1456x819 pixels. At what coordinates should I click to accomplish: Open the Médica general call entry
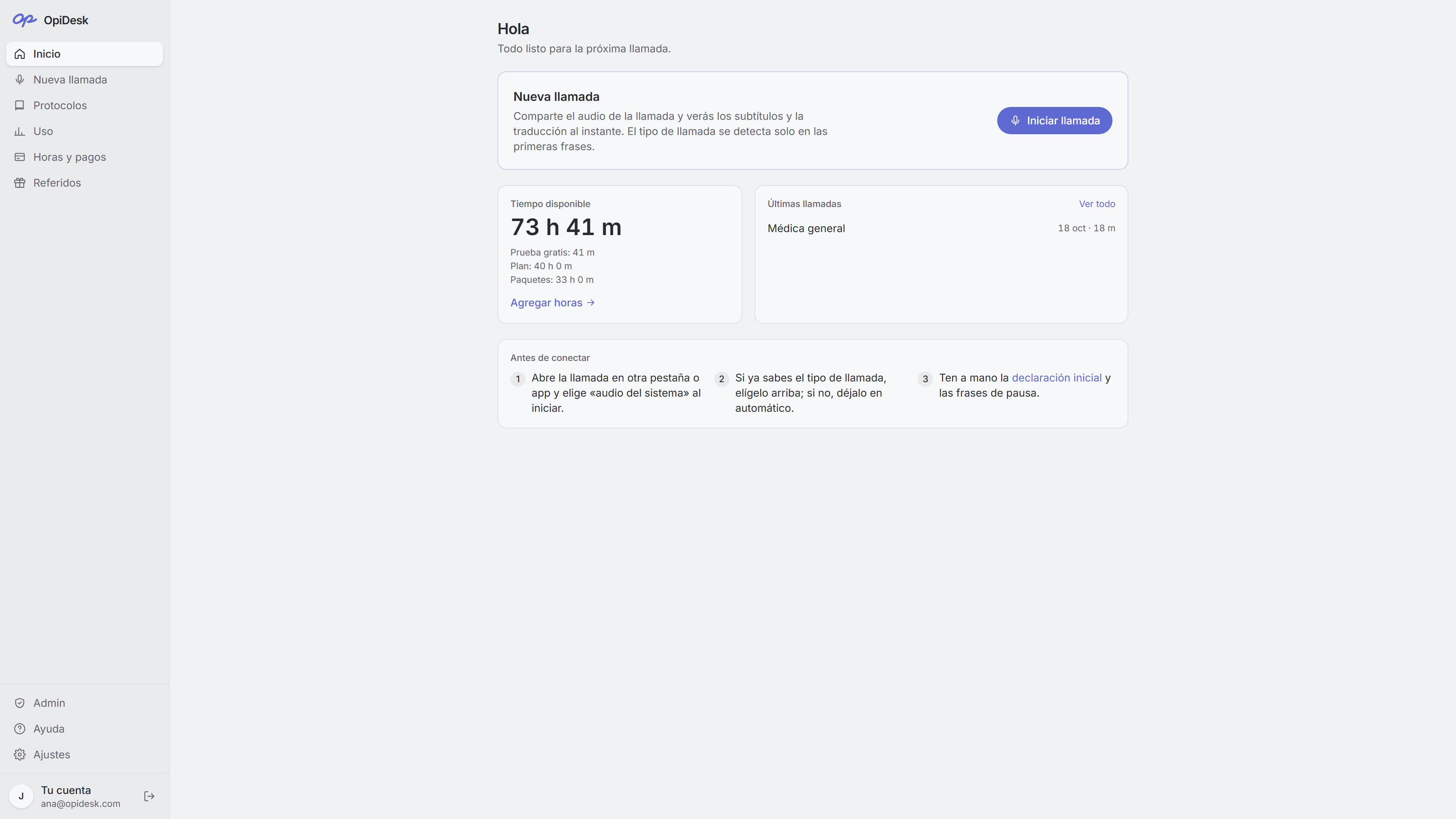coord(941,228)
